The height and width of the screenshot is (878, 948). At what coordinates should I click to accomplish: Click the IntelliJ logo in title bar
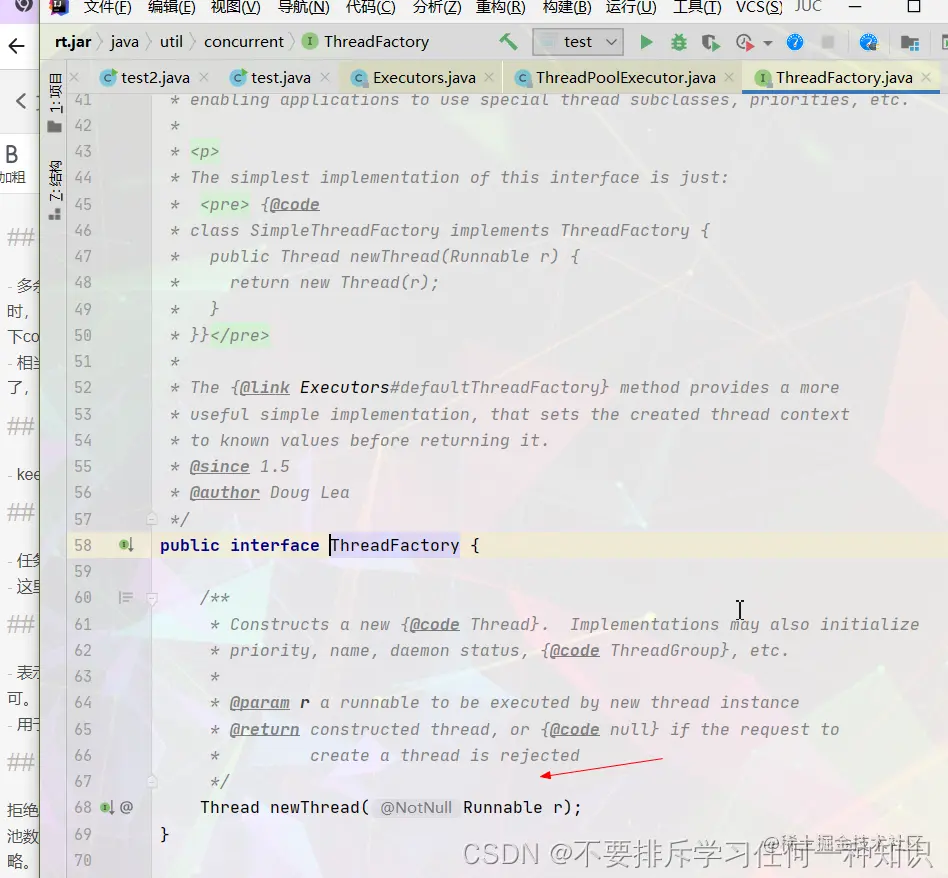tap(59, 6)
